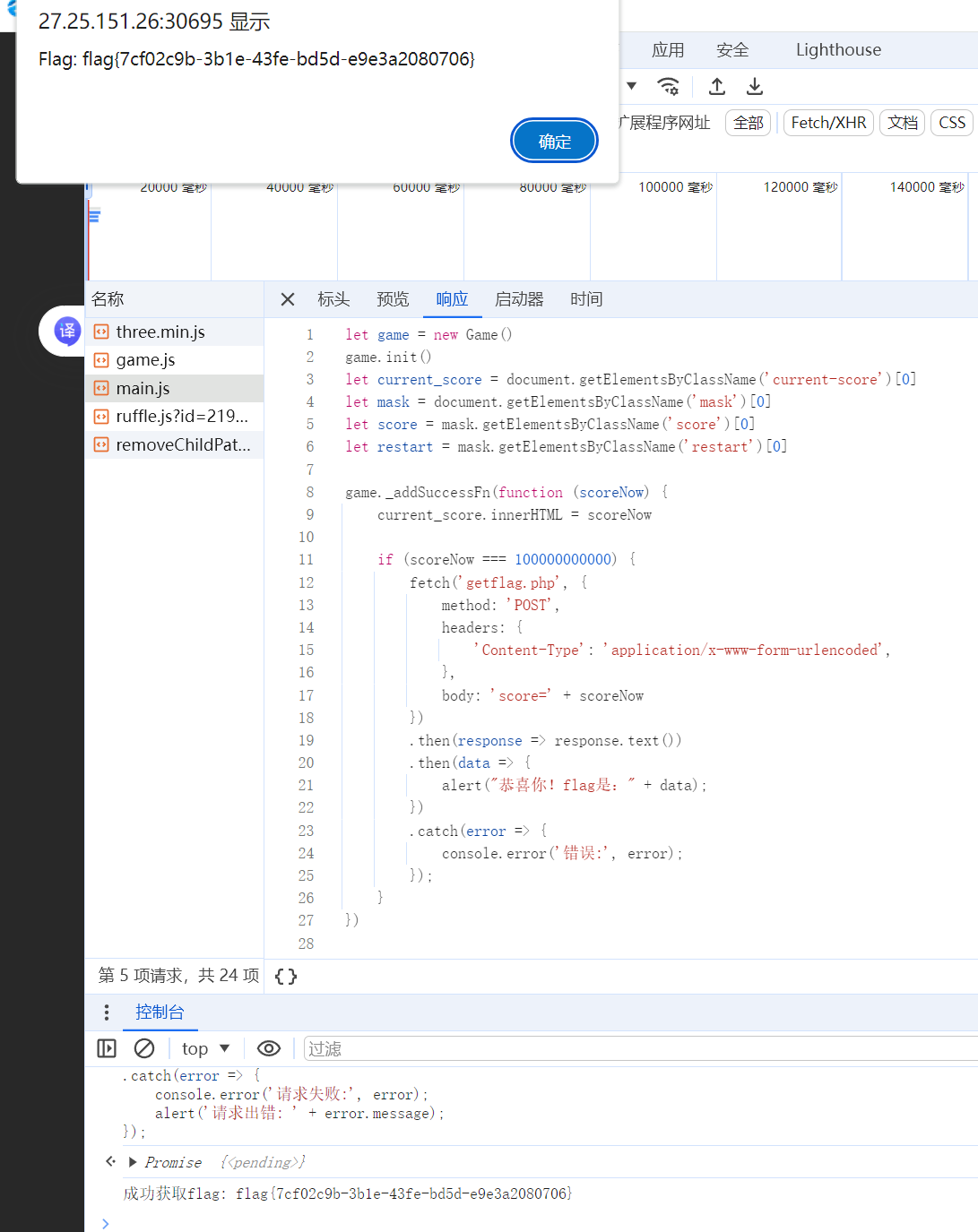Toggle the CSS request filter
The image size is (978, 1232).
pos(951,123)
